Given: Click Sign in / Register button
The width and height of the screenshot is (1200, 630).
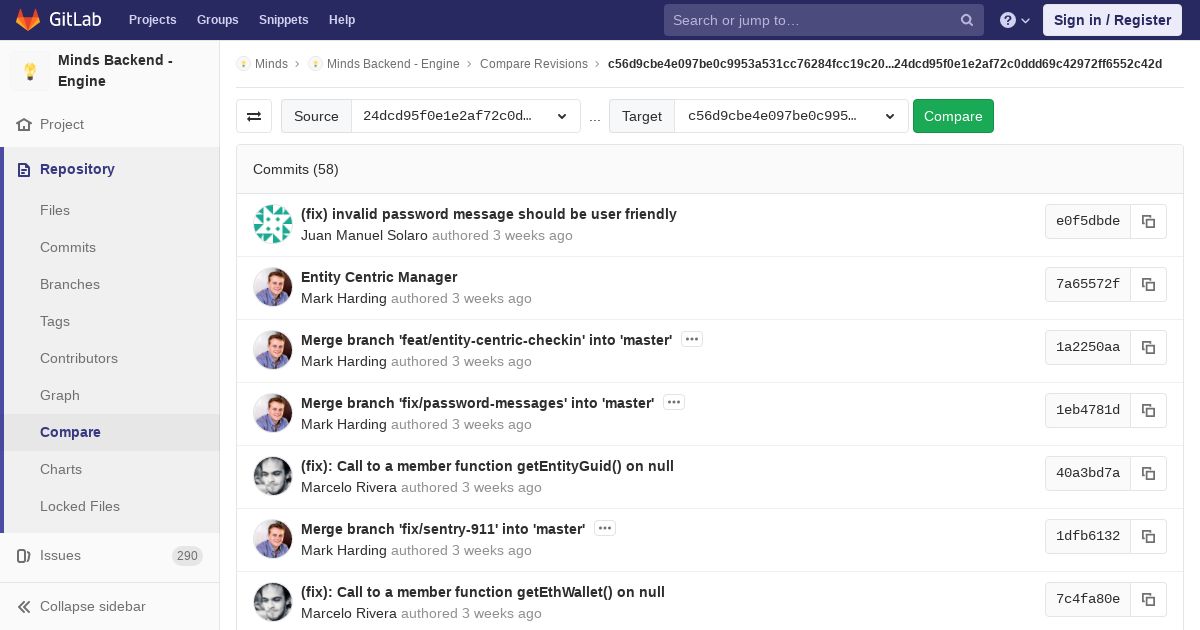Looking at the screenshot, I should pyautogui.click(x=1112, y=20).
